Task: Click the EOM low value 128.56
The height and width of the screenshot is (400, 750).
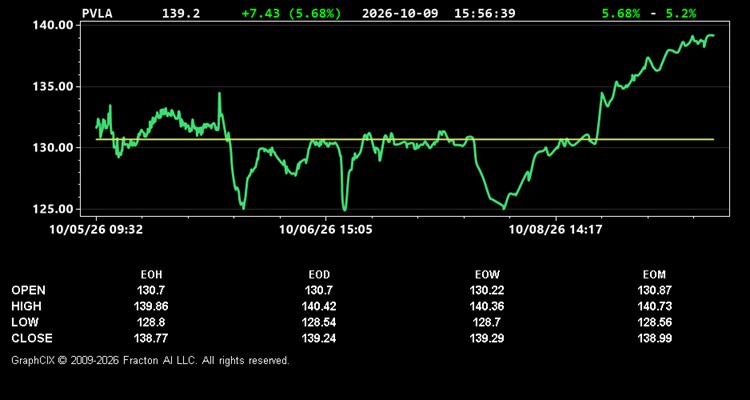Action: [654, 322]
